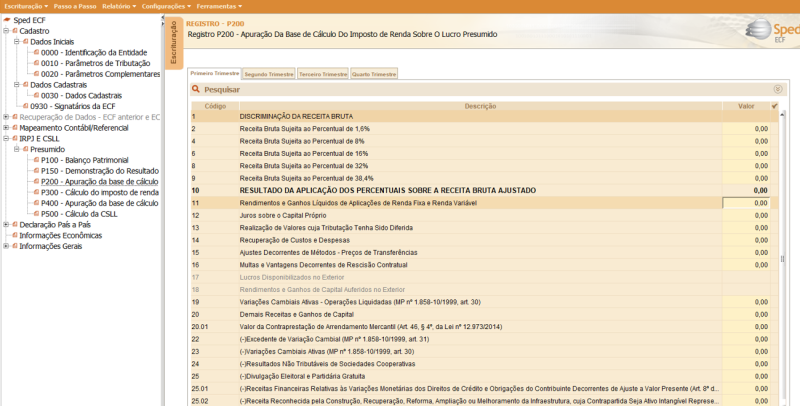800x406 pixels.
Task: Open 0000 - Identificação da Entidade
Action: point(94,53)
